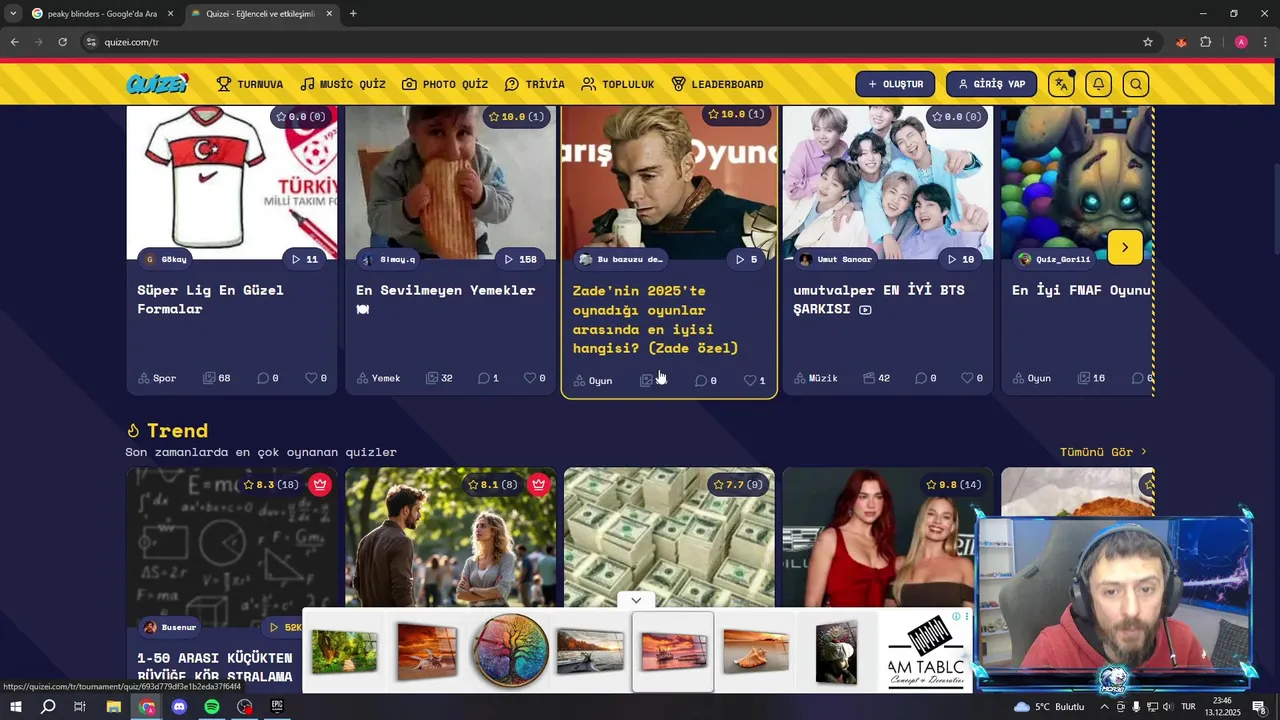The height and width of the screenshot is (720, 1280).
Task: Click the 9.8 (14) rating badge
Action: click(954, 485)
